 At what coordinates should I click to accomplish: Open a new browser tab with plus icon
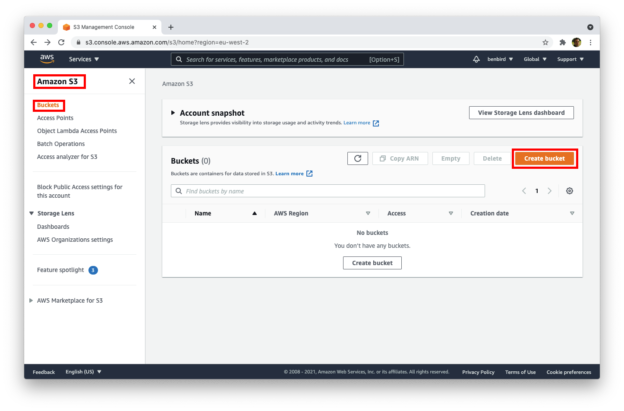click(x=171, y=27)
